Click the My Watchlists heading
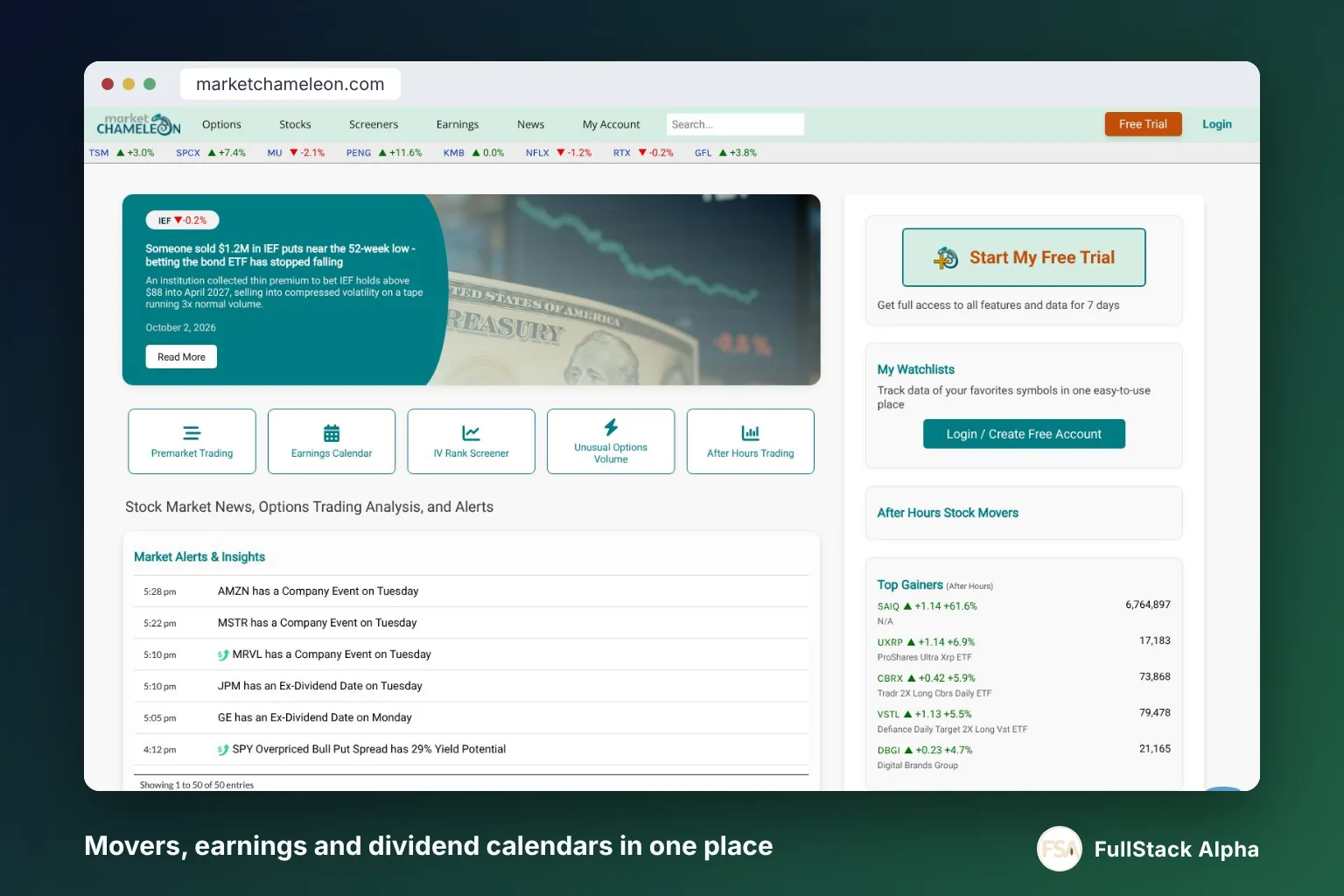 click(916, 369)
